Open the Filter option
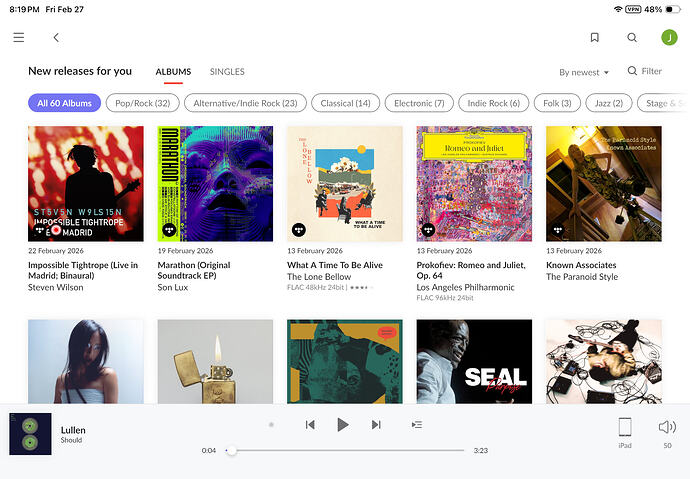This screenshot has width=690, height=479. [645, 72]
